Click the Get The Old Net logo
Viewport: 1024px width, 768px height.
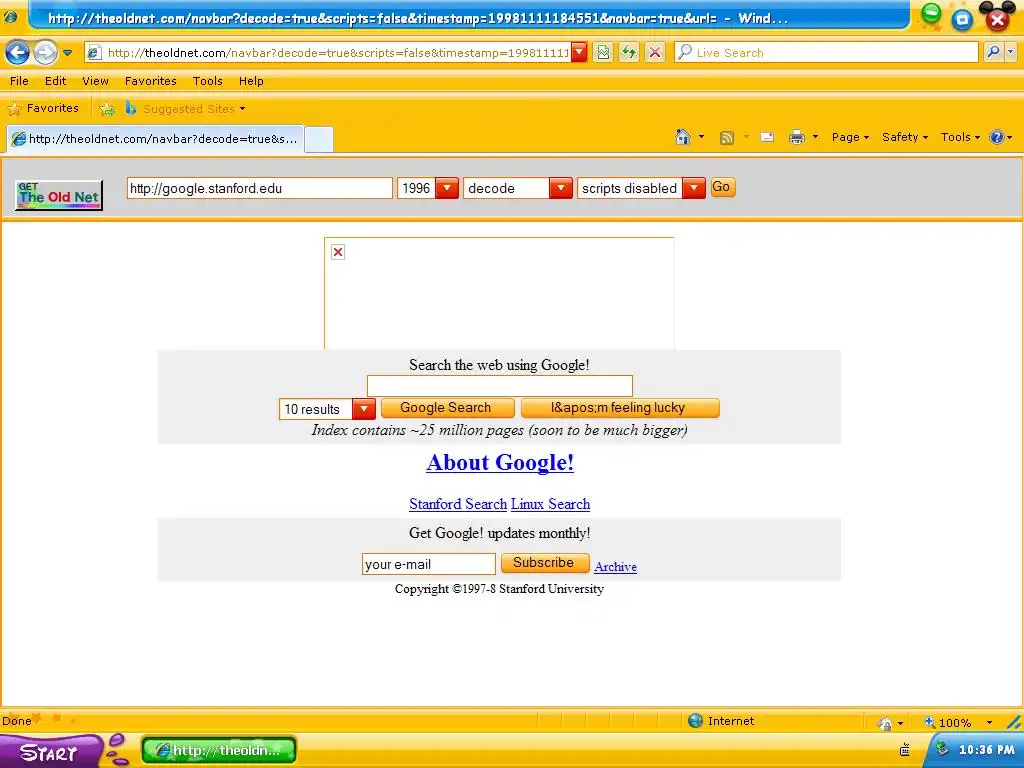(59, 195)
